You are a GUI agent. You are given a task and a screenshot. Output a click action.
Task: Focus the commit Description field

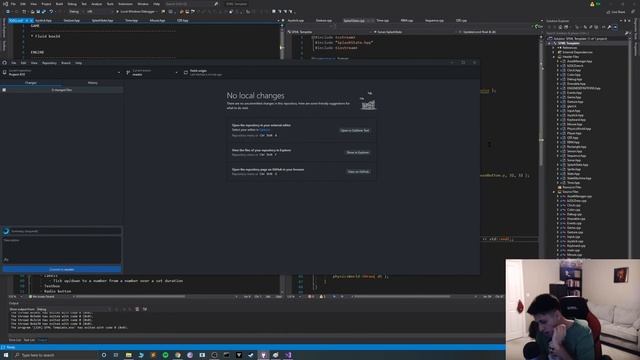(62, 247)
